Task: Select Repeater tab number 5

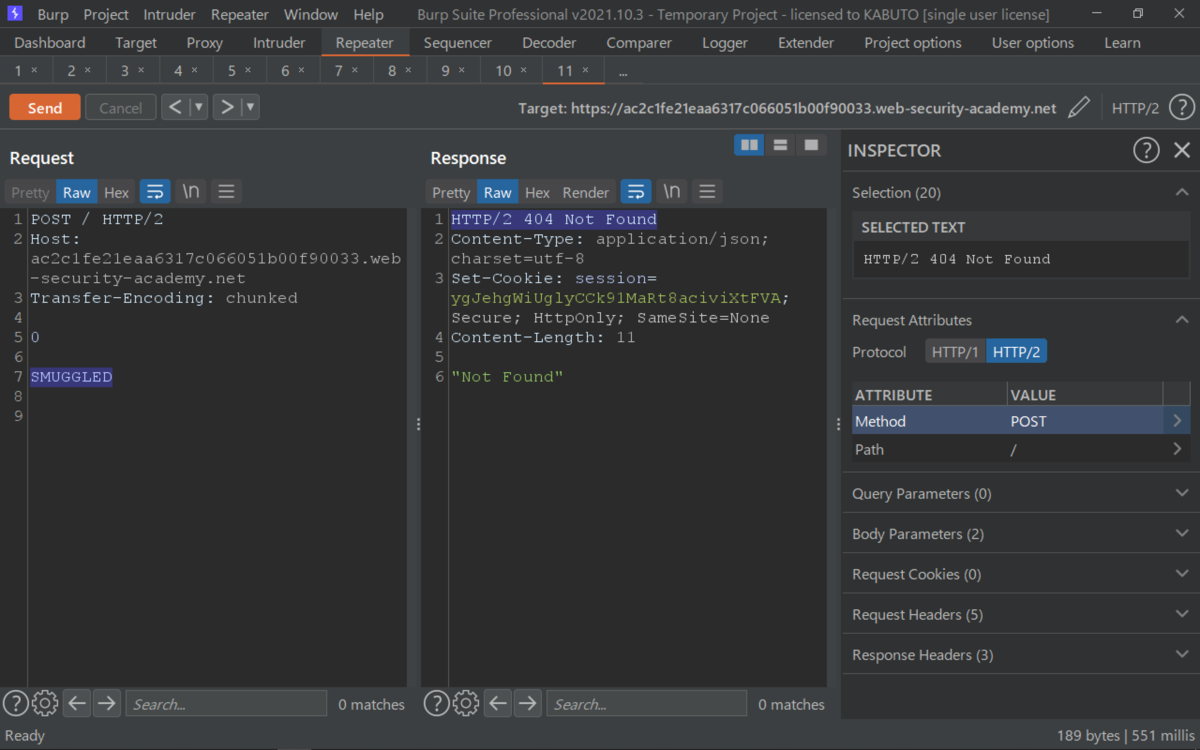Action: tap(232, 71)
